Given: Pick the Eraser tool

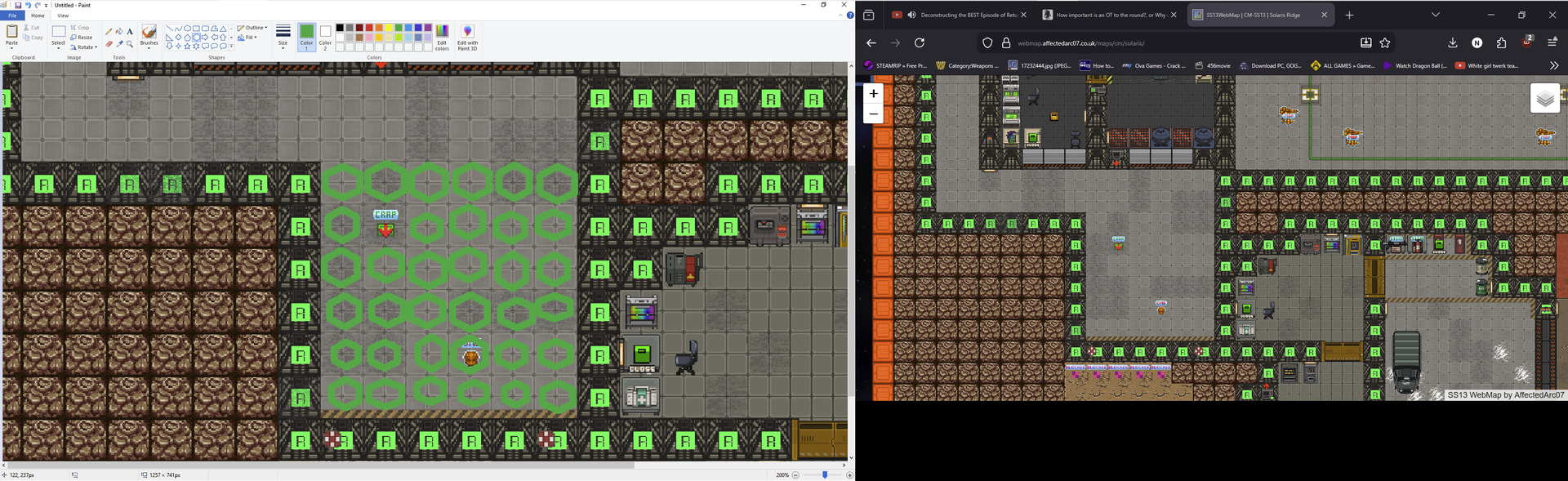Looking at the screenshot, I should (x=109, y=44).
